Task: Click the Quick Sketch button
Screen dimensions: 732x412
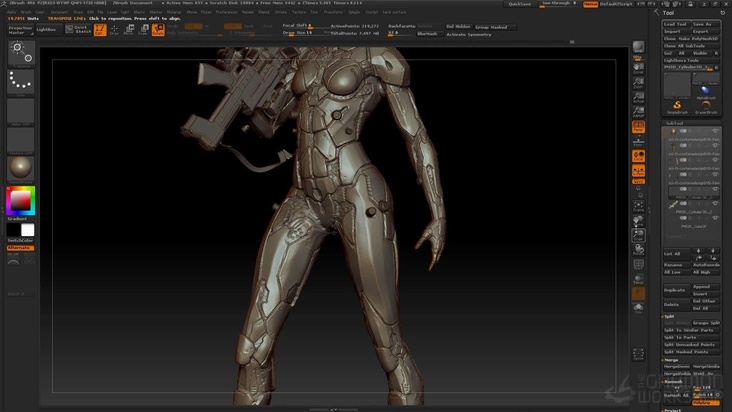Action: coord(77,29)
